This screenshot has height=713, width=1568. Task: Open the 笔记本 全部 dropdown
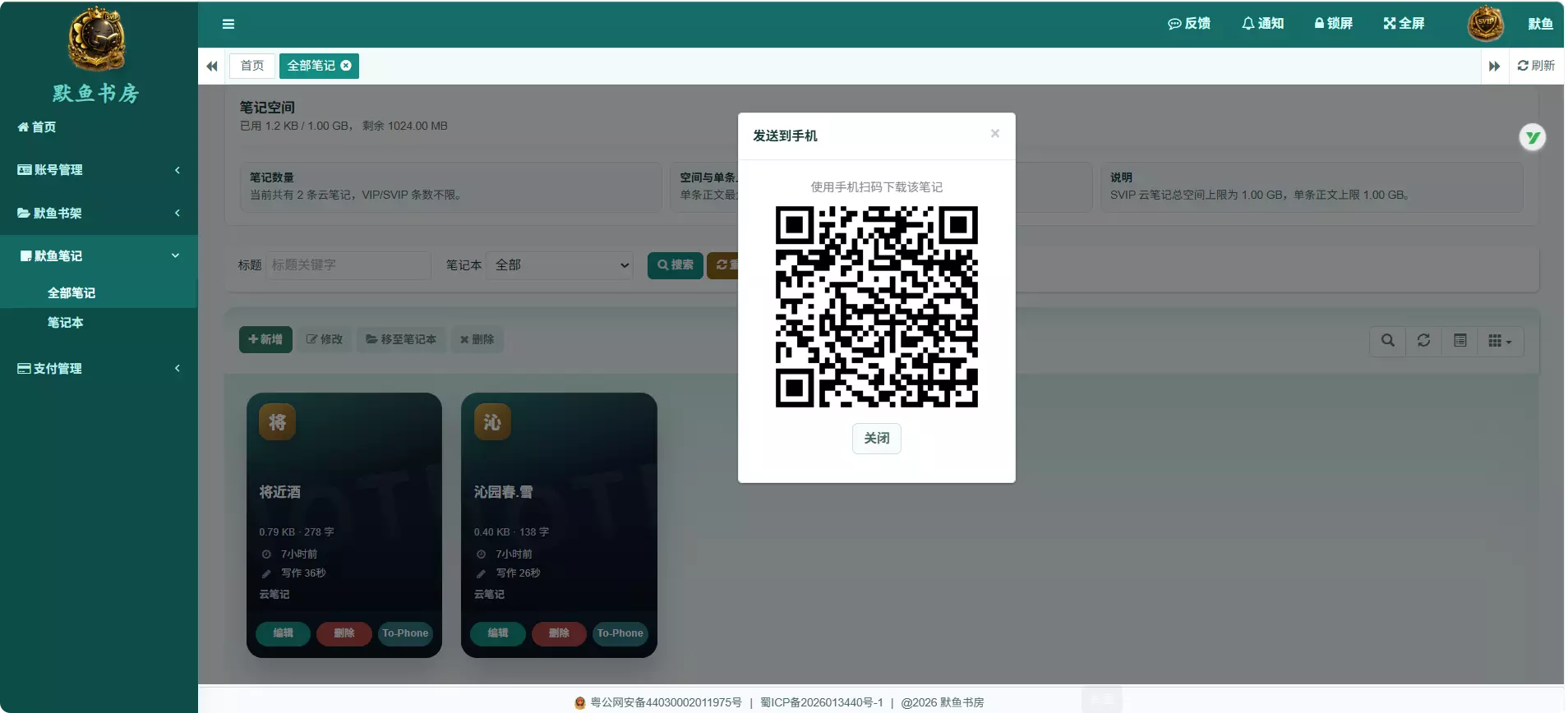pos(560,265)
